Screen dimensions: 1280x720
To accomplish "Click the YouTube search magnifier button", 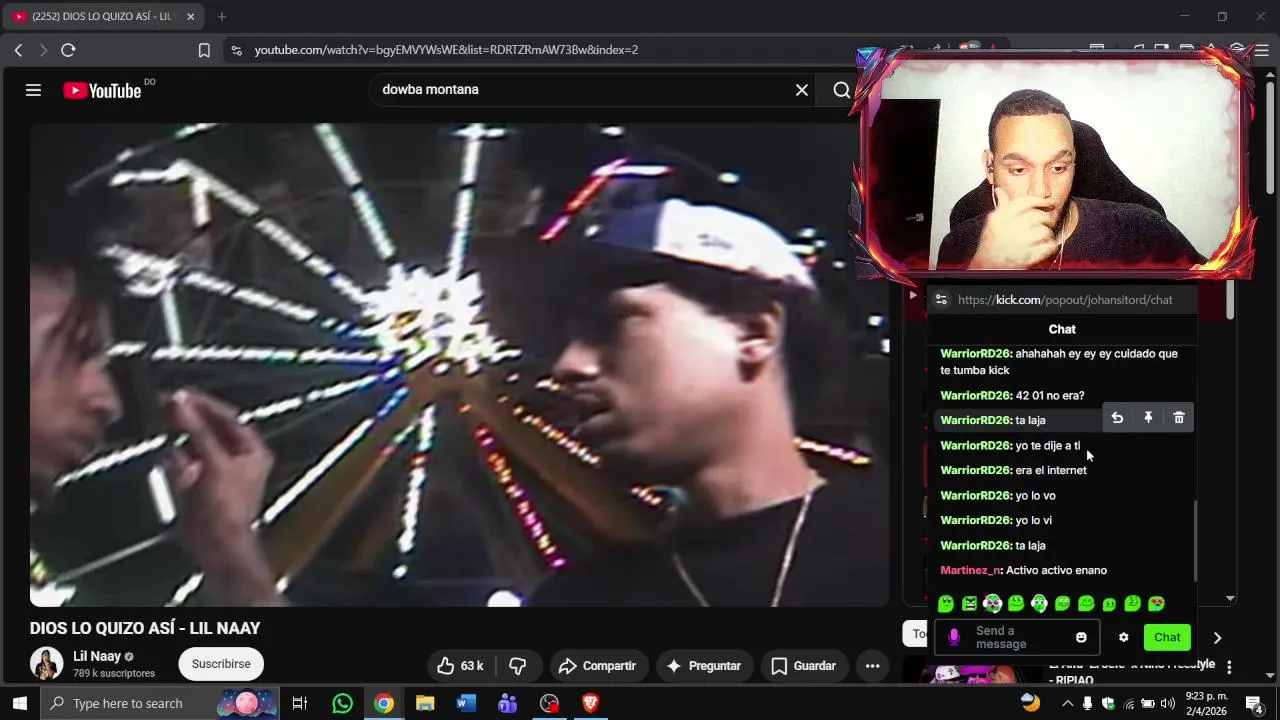I will click(841, 90).
